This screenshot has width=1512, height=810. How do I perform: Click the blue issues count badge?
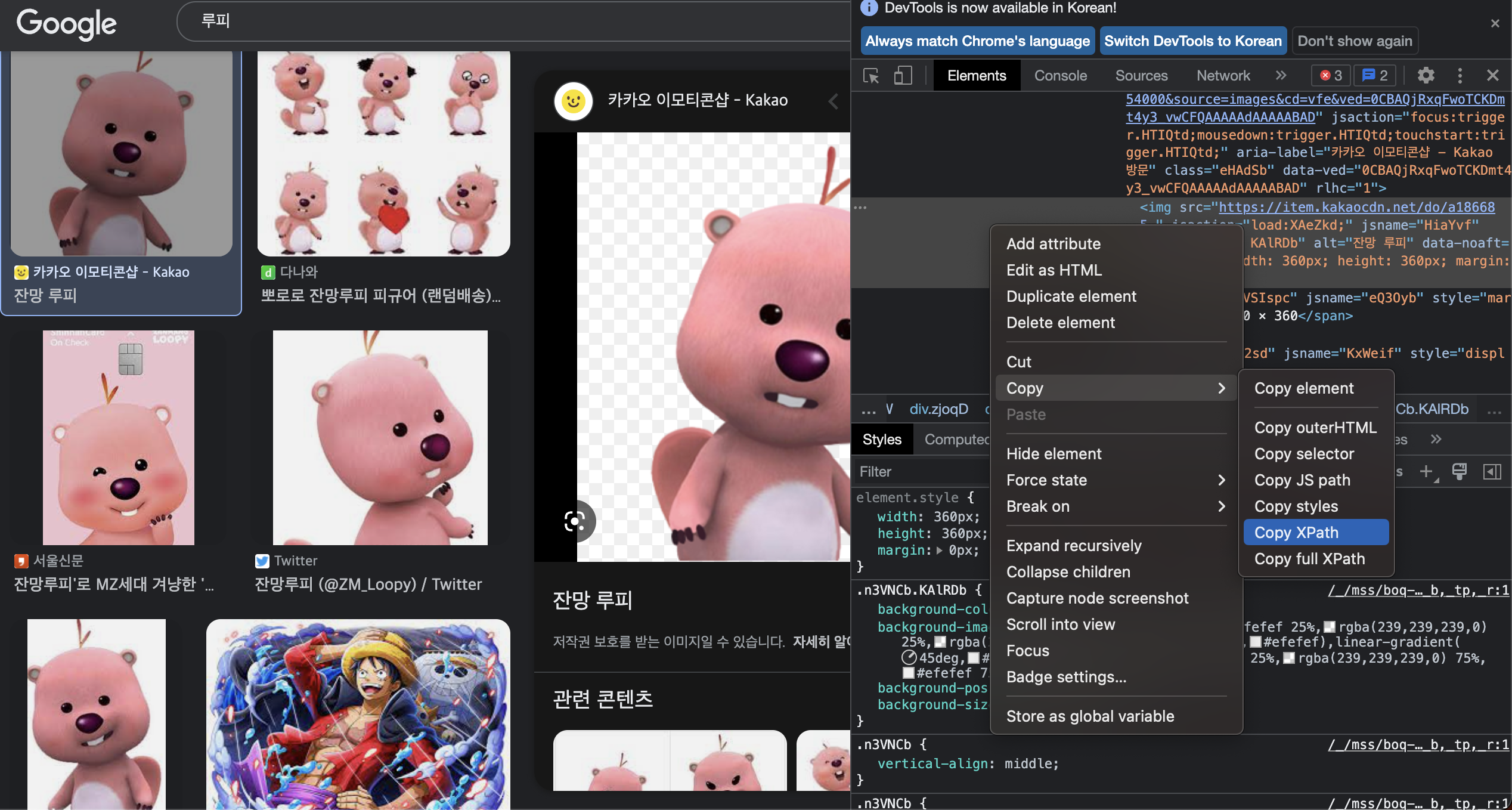[1375, 76]
